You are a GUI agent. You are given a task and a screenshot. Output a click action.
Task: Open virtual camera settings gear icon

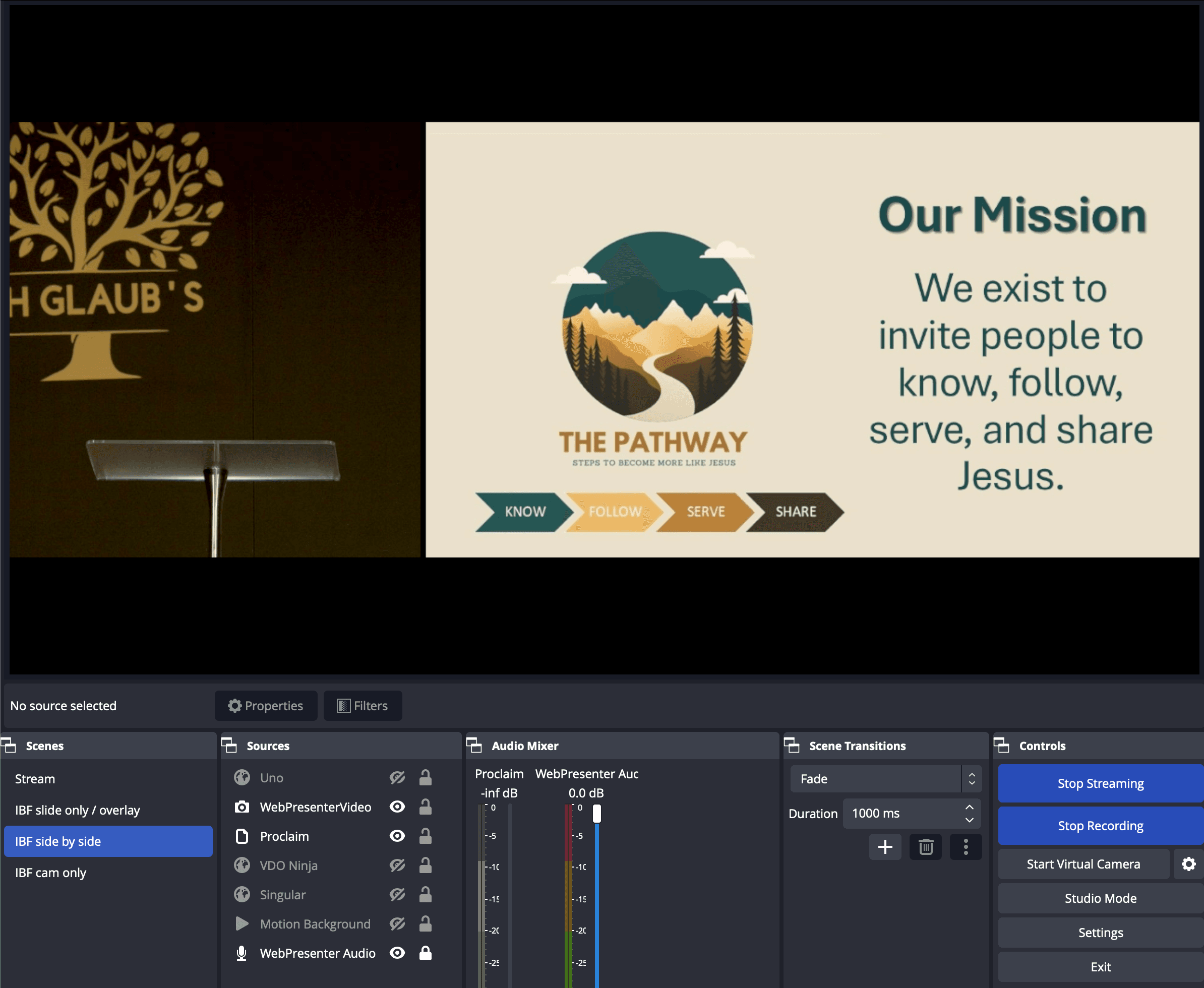(1188, 864)
